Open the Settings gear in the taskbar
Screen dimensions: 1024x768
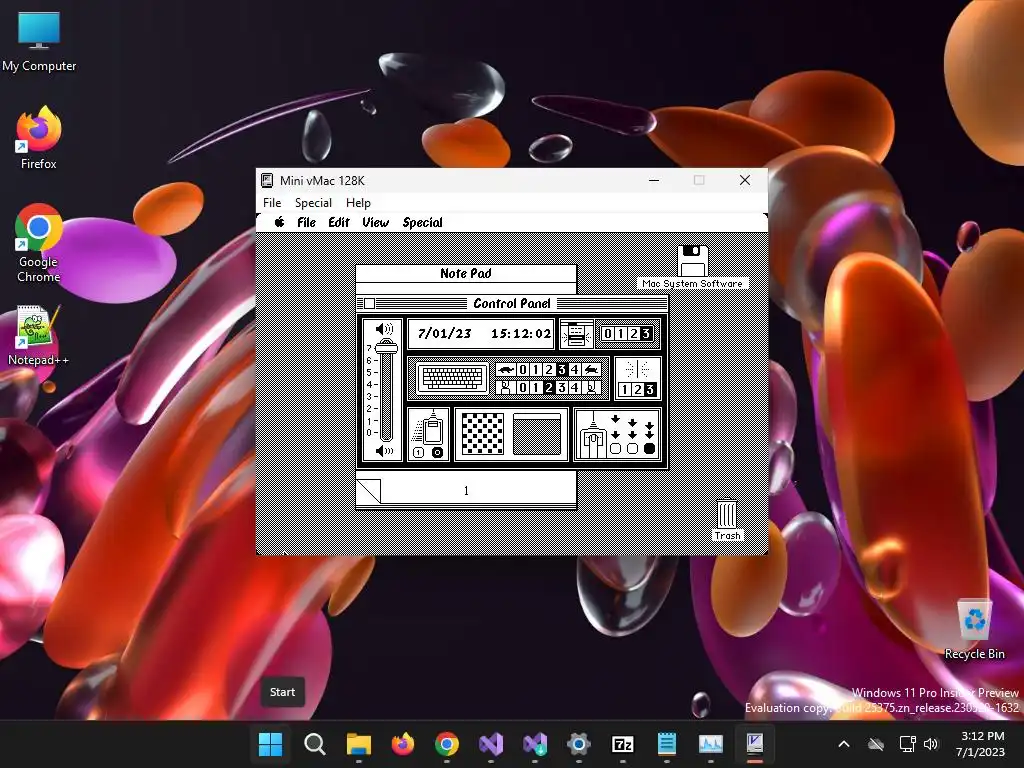coord(579,744)
